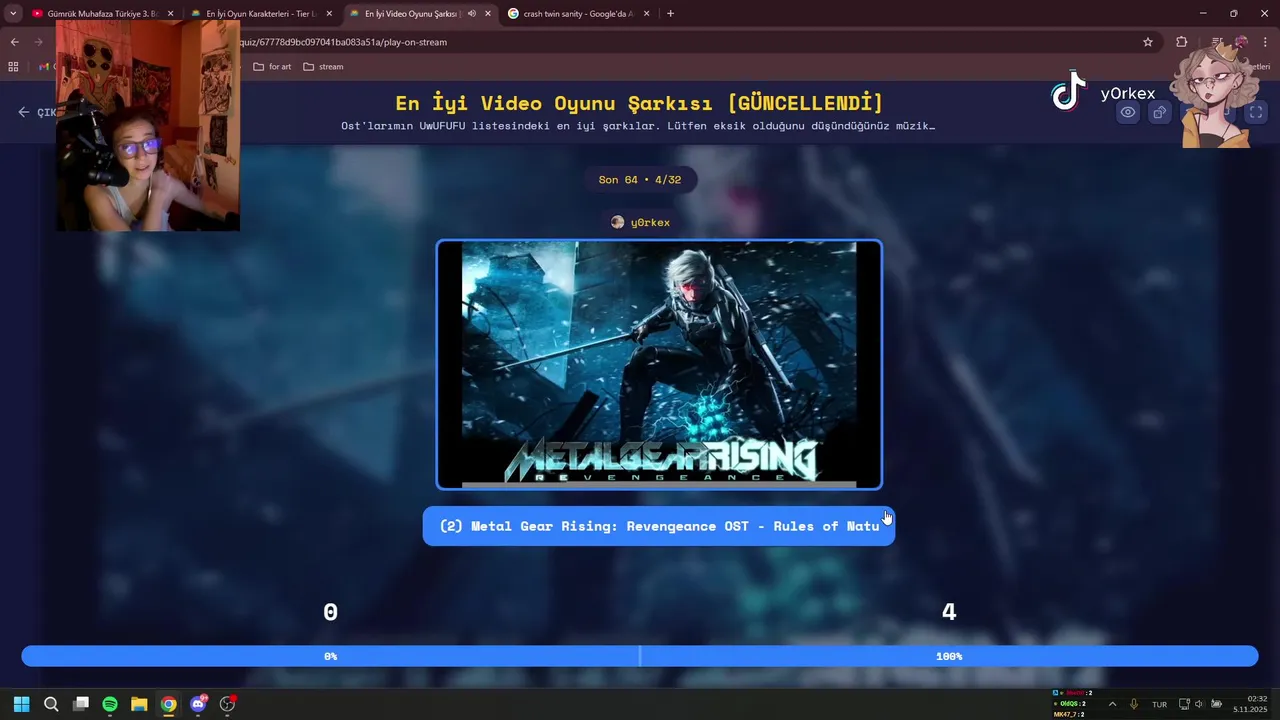Open the Chrome three-dot menu
The width and height of the screenshot is (1280, 720).
(1265, 42)
